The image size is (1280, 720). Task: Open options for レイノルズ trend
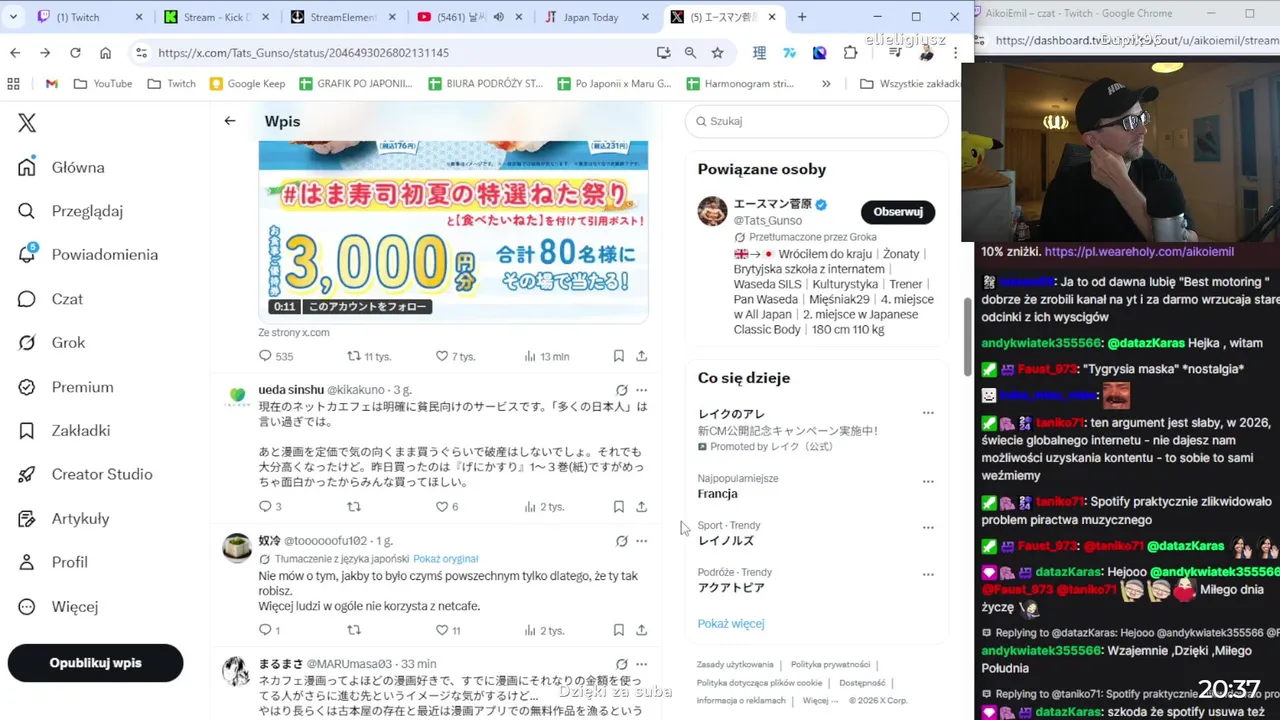pyautogui.click(x=928, y=528)
